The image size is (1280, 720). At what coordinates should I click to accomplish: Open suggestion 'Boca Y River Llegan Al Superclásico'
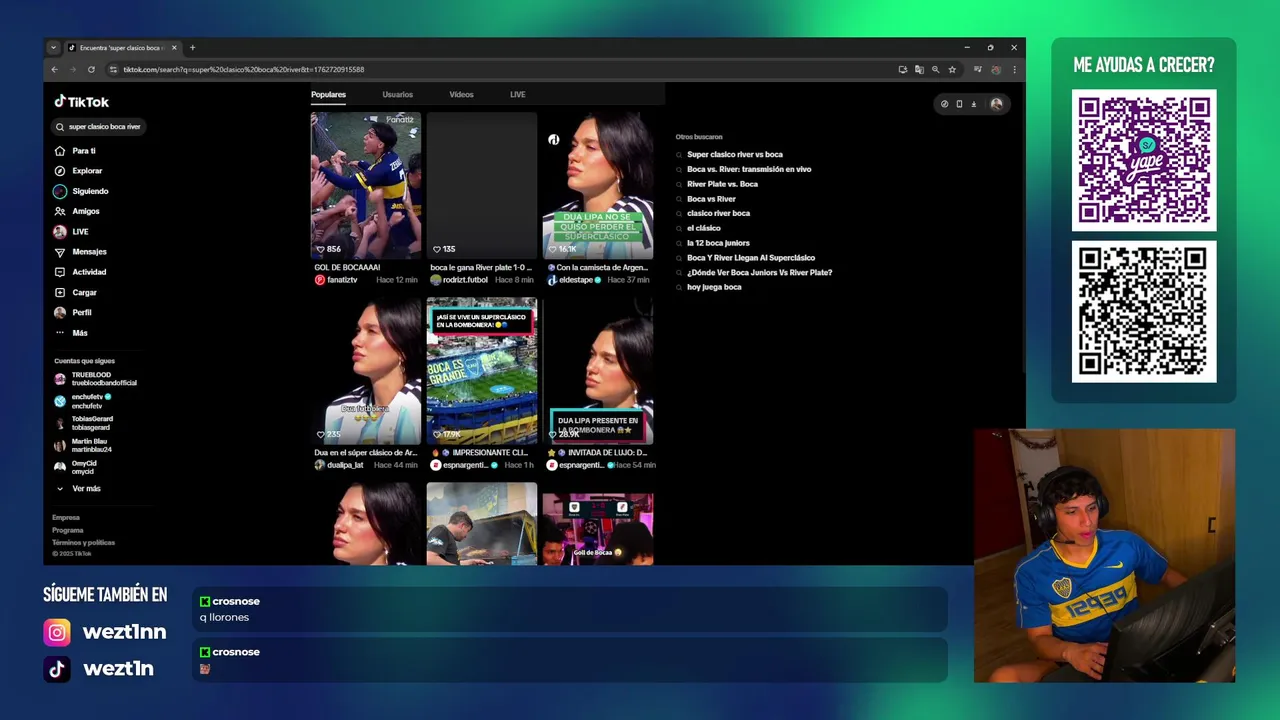click(x=751, y=258)
